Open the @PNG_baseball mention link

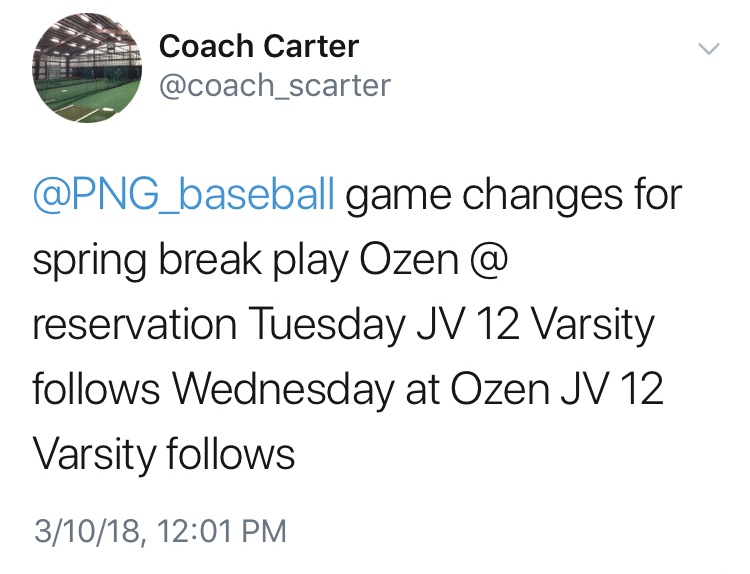click(x=184, y=196)
